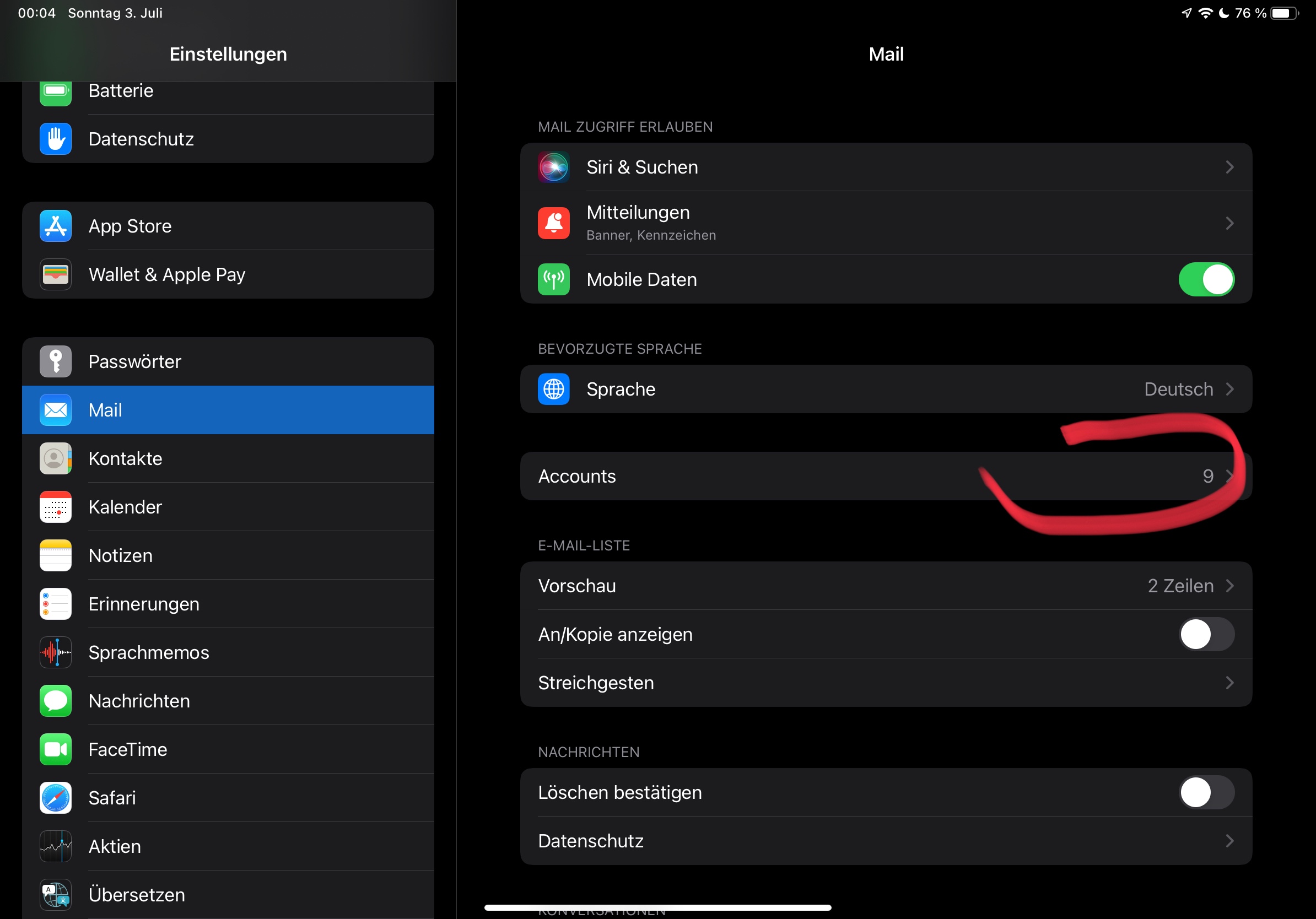Screen dimensions: 1316x919
Task: Open the Safari compass icon
Action: [56, 798]
